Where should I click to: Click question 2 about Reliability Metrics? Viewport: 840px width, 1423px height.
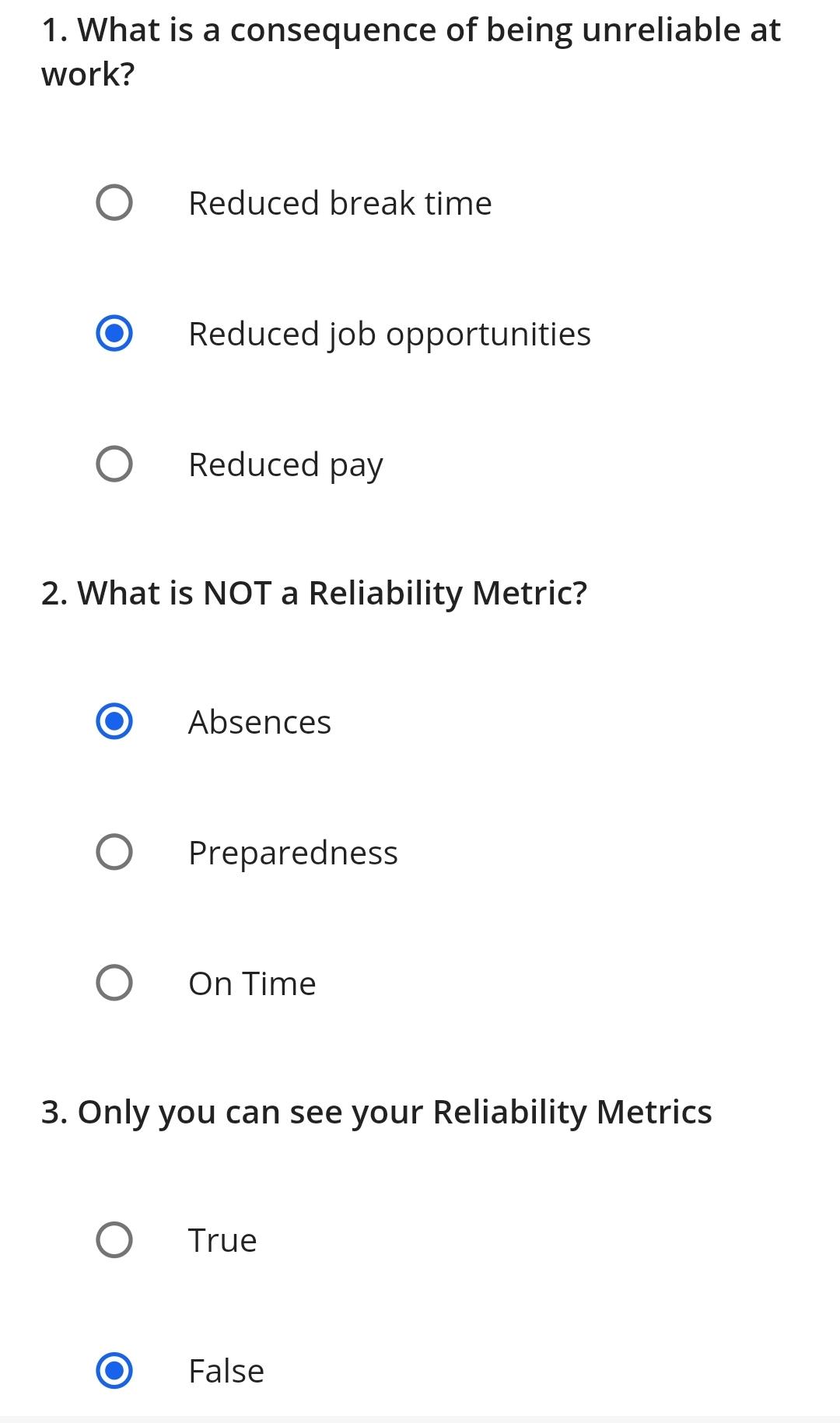[x=315, y=592]
